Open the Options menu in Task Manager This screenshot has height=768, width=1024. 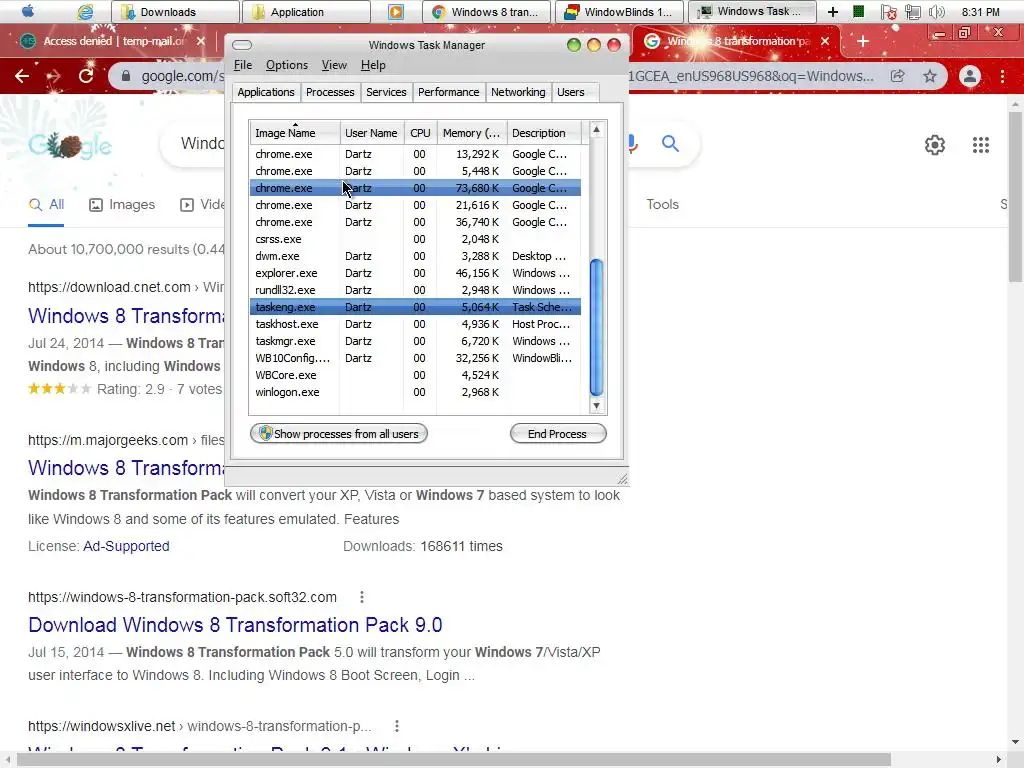click(287, 65)
